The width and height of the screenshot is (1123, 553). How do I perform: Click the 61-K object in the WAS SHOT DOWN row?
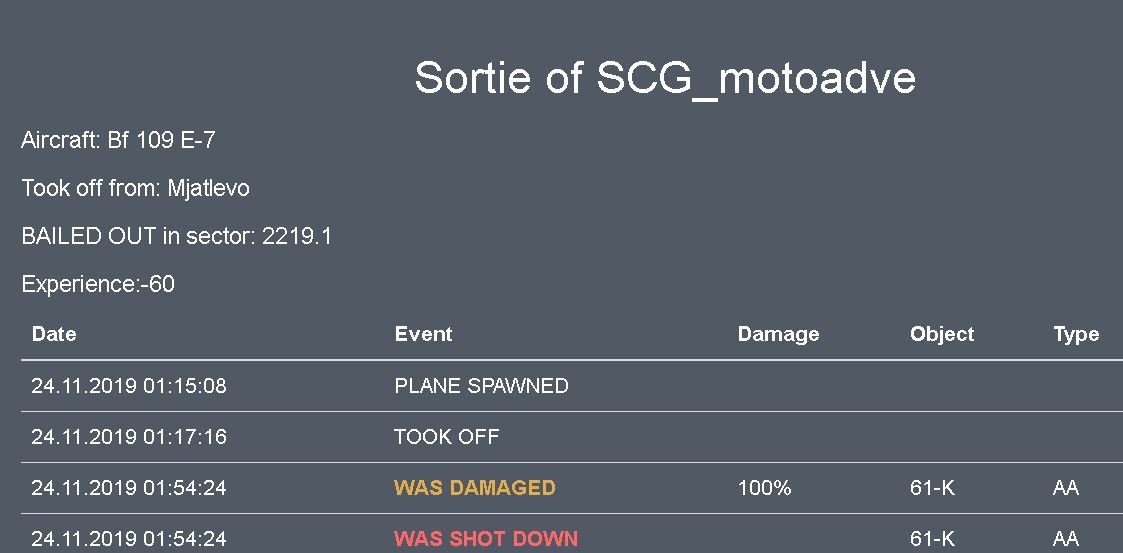tap(932, 539)
